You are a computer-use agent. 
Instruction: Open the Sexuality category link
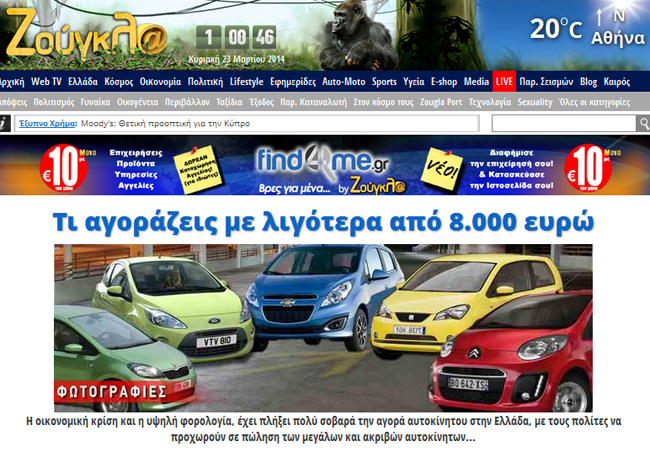click(x=535, y=102)
